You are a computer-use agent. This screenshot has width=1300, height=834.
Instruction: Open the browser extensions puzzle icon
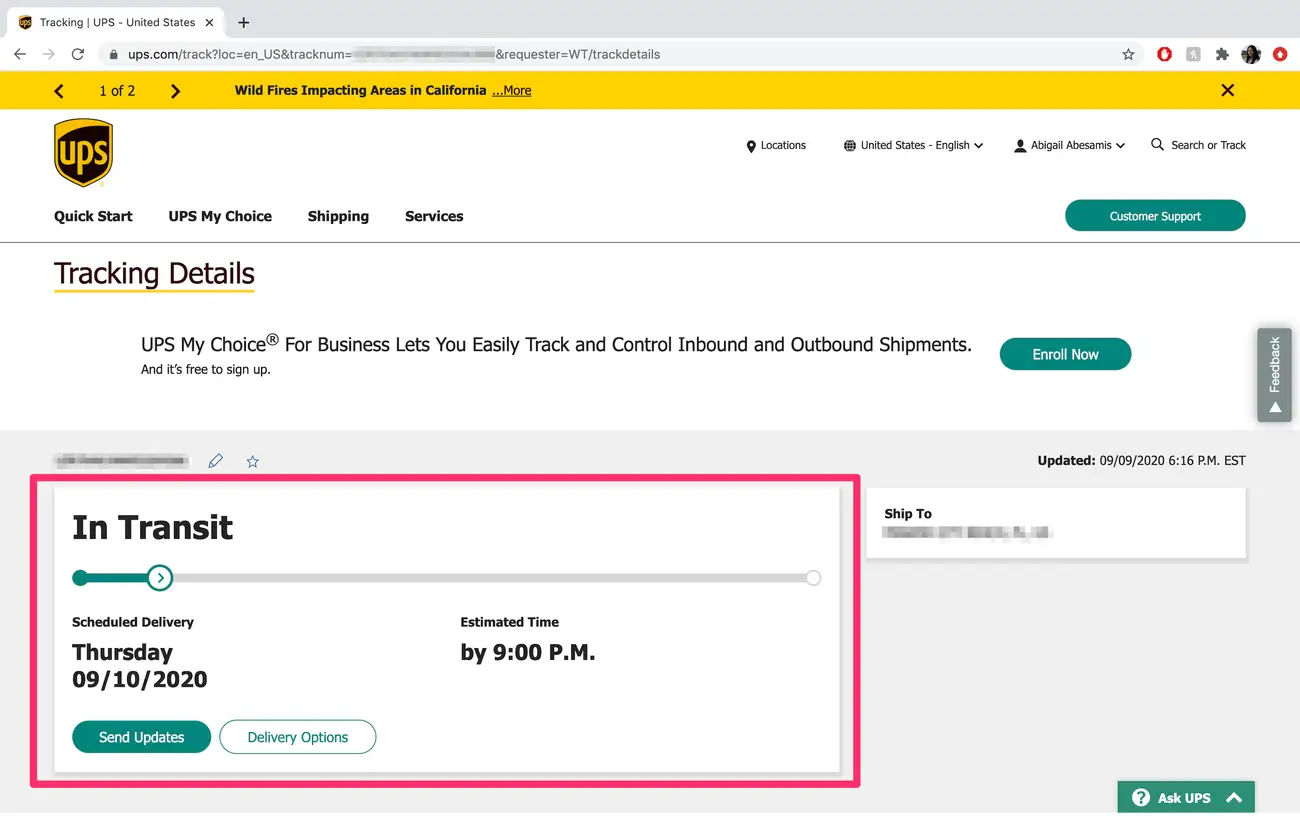point(1222,54)
